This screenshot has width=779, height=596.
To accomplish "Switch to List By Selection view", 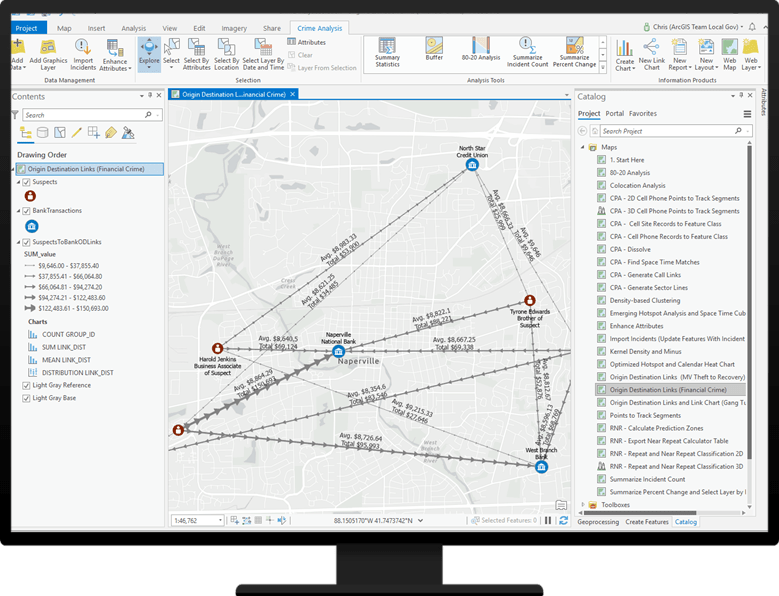I will (60, 133).
